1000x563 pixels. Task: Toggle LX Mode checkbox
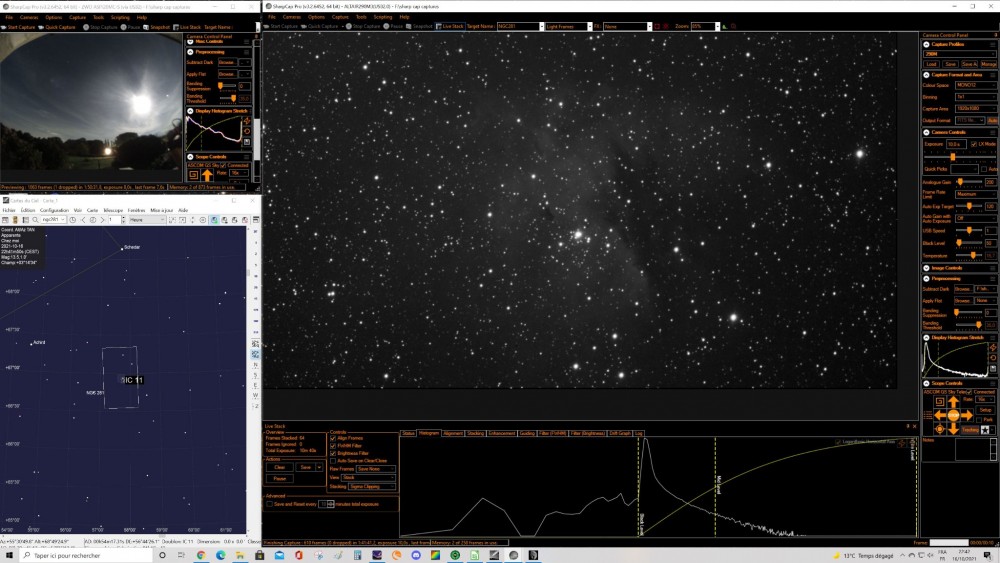pyautogui.click(x=974, y=144)
